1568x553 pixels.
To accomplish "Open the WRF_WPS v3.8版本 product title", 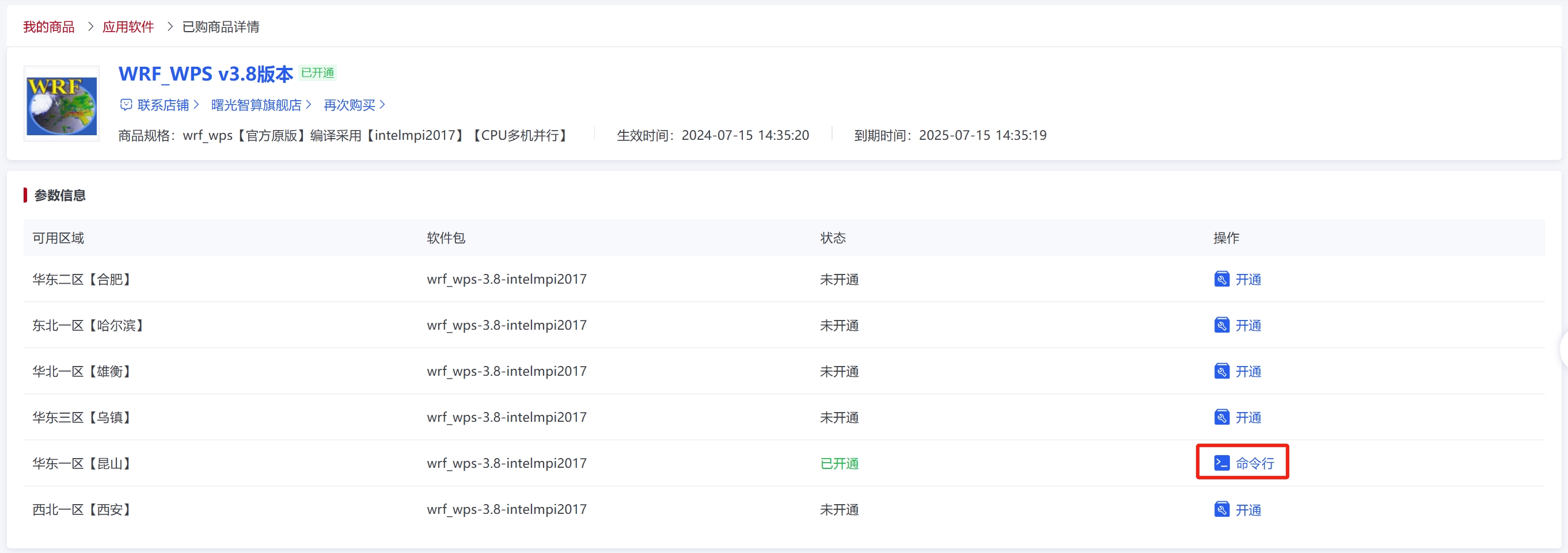I will pyautogui.click(x=206, y=74).
